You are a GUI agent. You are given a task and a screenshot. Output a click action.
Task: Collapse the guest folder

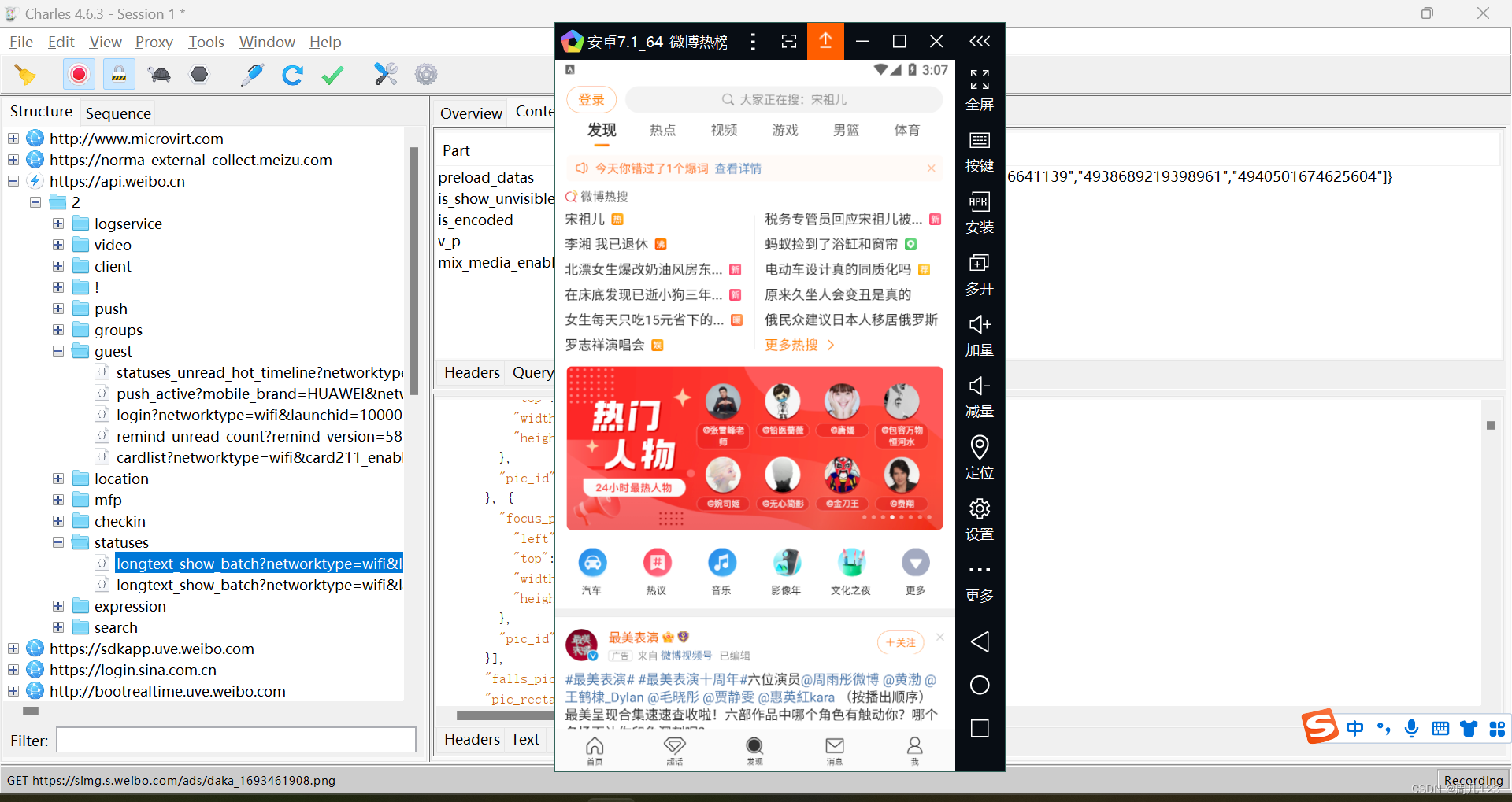(58, 351)
